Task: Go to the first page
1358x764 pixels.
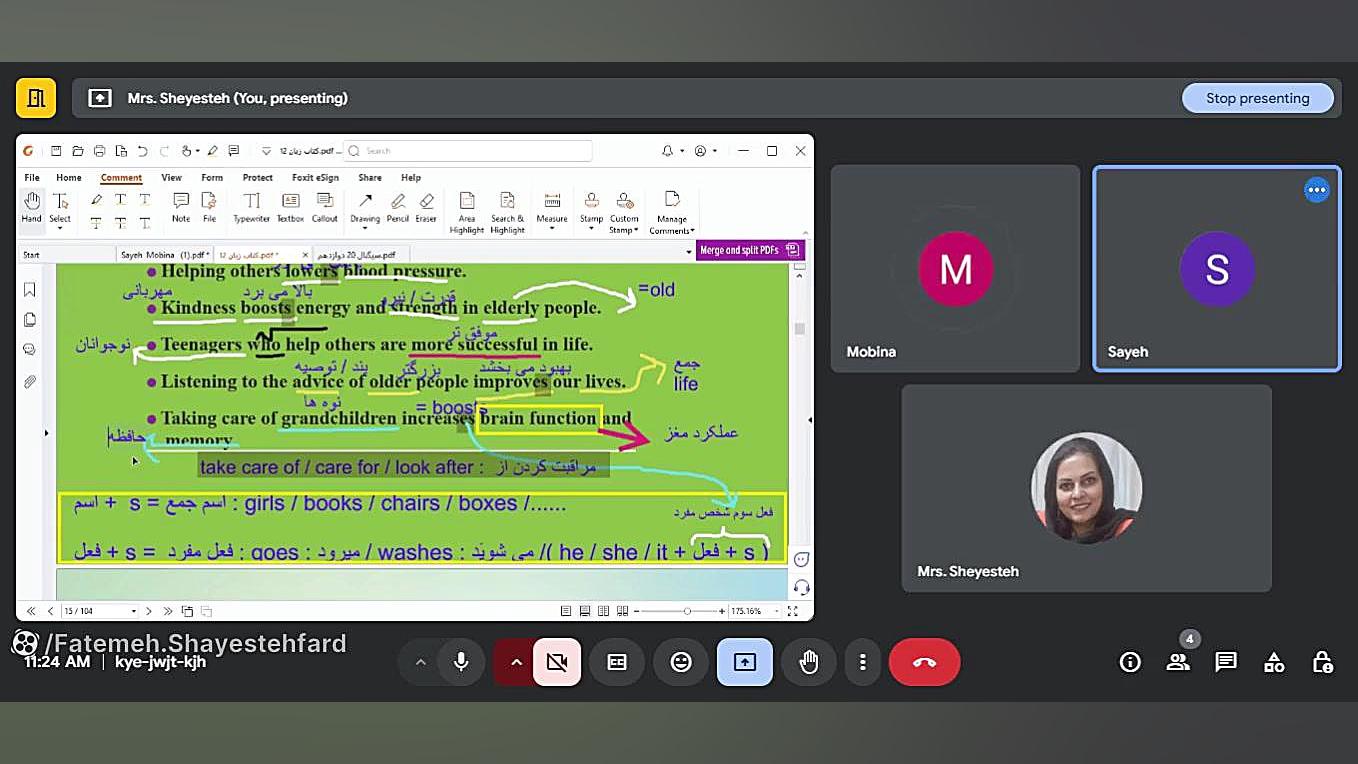Action: [x=31, y=611]
